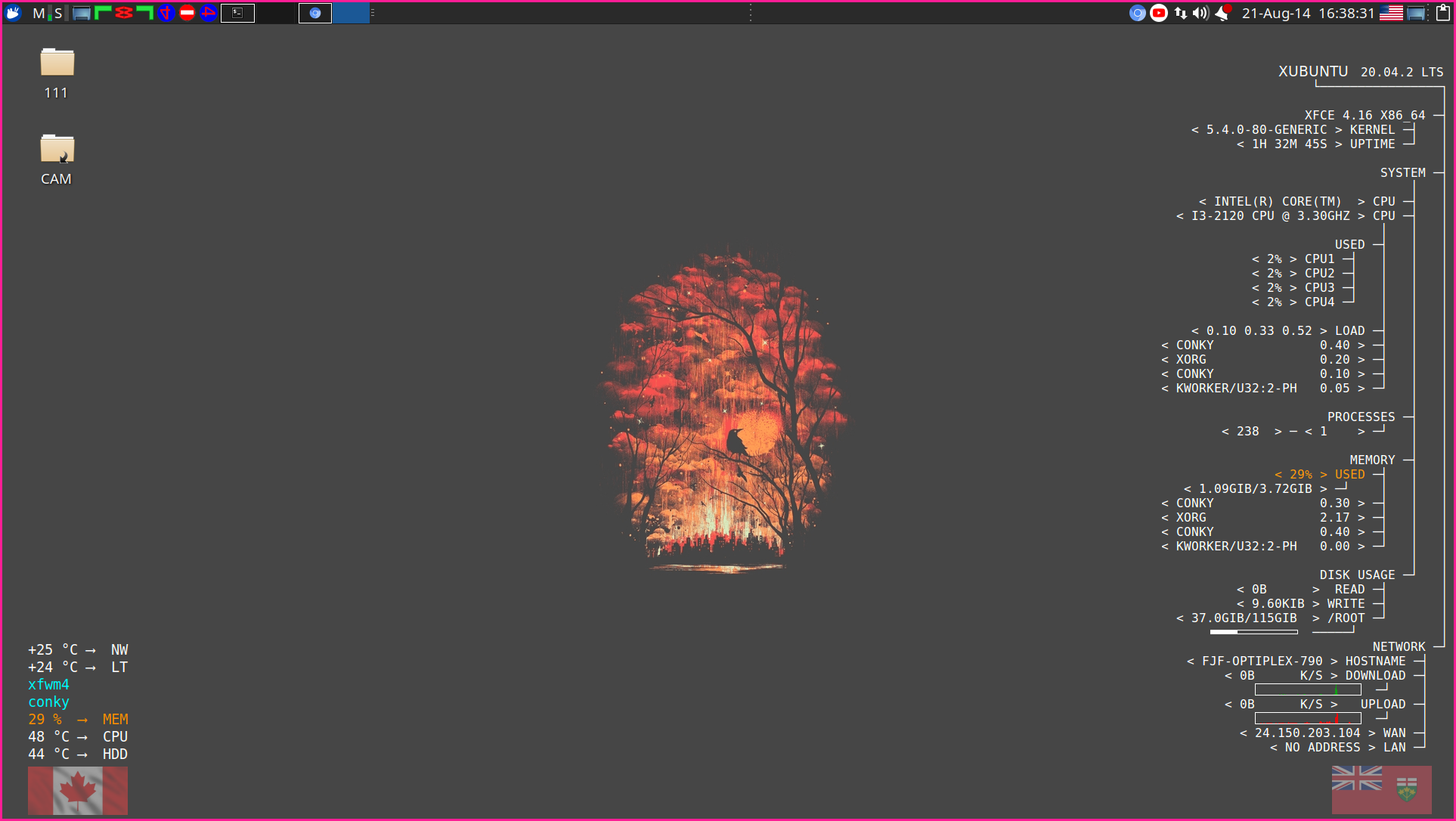Image resolution: width=1456 pixels, height=821 pixels.
Task: Click the 0.10 0.33 0.52 LOAD line
Action: [1278, 330]
